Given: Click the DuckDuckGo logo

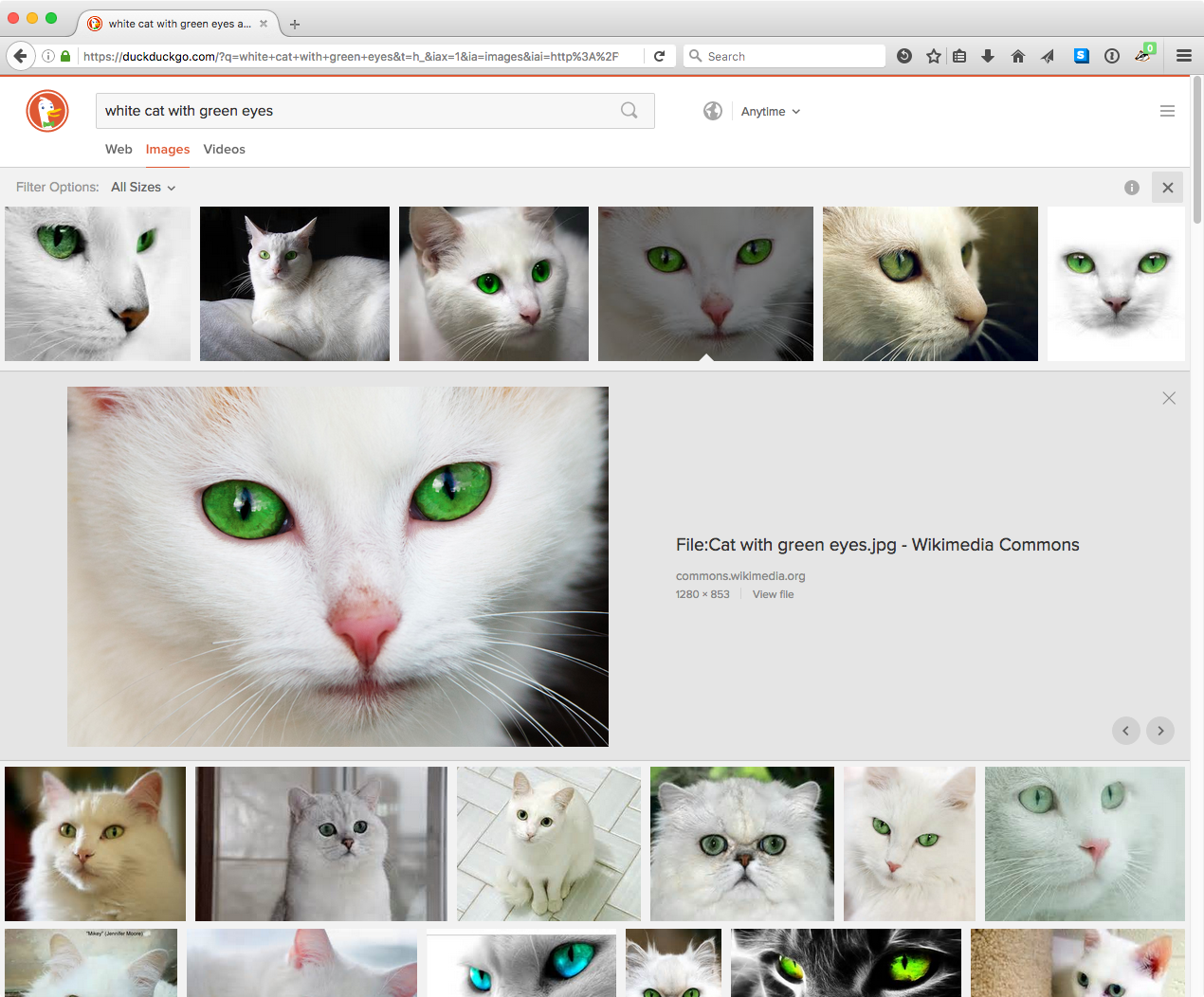Looking at the screenshot, I should click(x=47, y=111).
